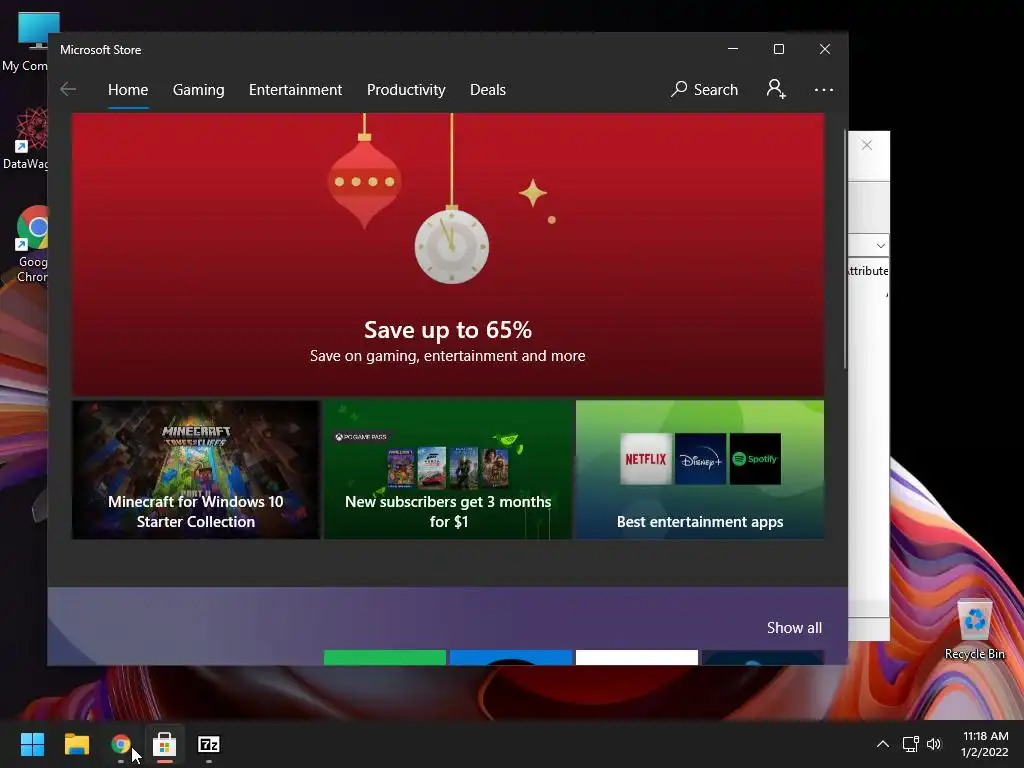Click Show all link
The width and height of the screenshot is (1024, 768).
(794, 628)
